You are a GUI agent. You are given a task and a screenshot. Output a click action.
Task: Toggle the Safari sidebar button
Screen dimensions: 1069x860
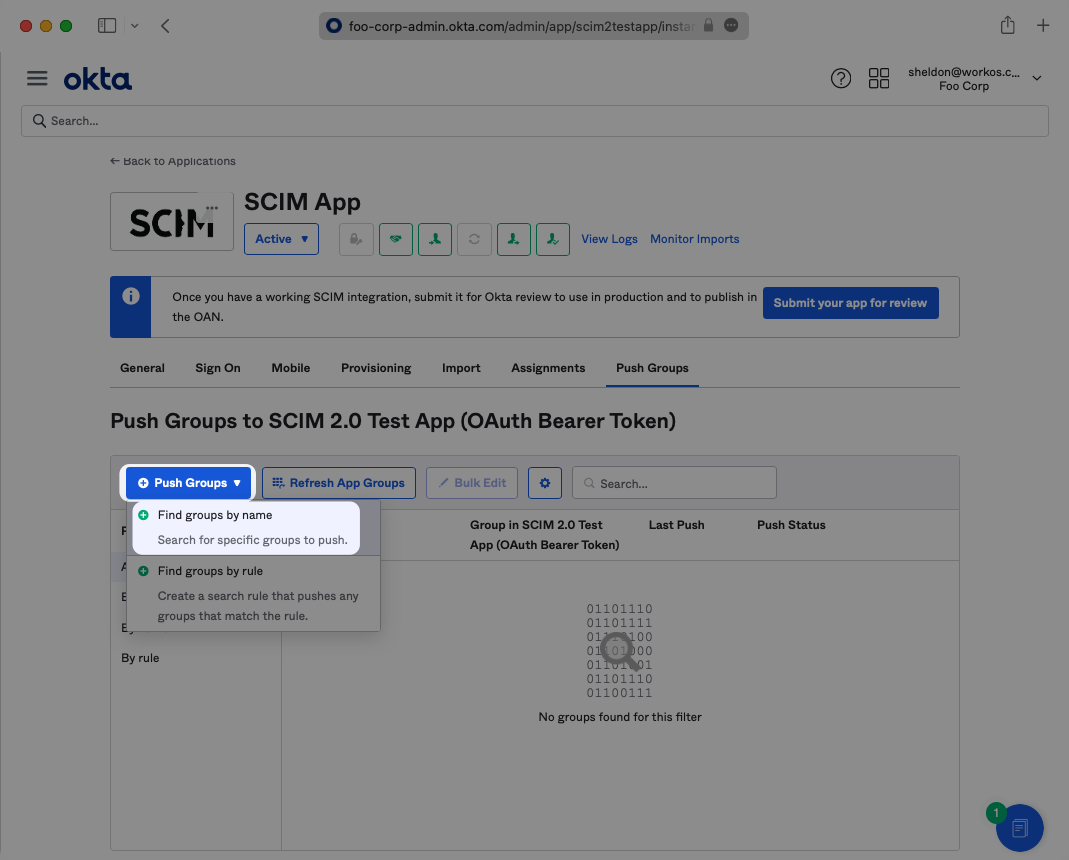107,26
